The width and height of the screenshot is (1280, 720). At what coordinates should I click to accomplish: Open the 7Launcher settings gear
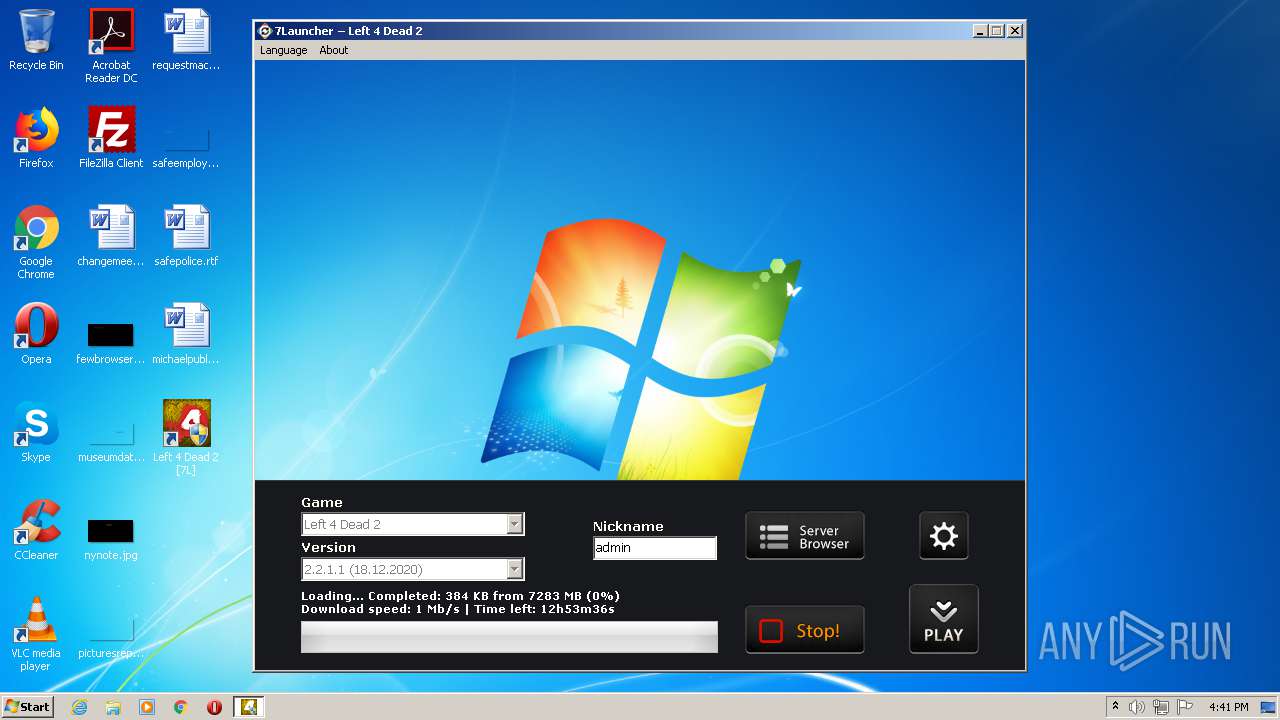(943, 536)
